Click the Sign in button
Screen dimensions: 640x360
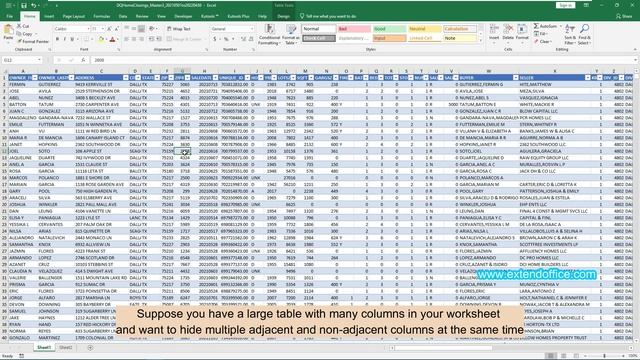click(565, 5)
